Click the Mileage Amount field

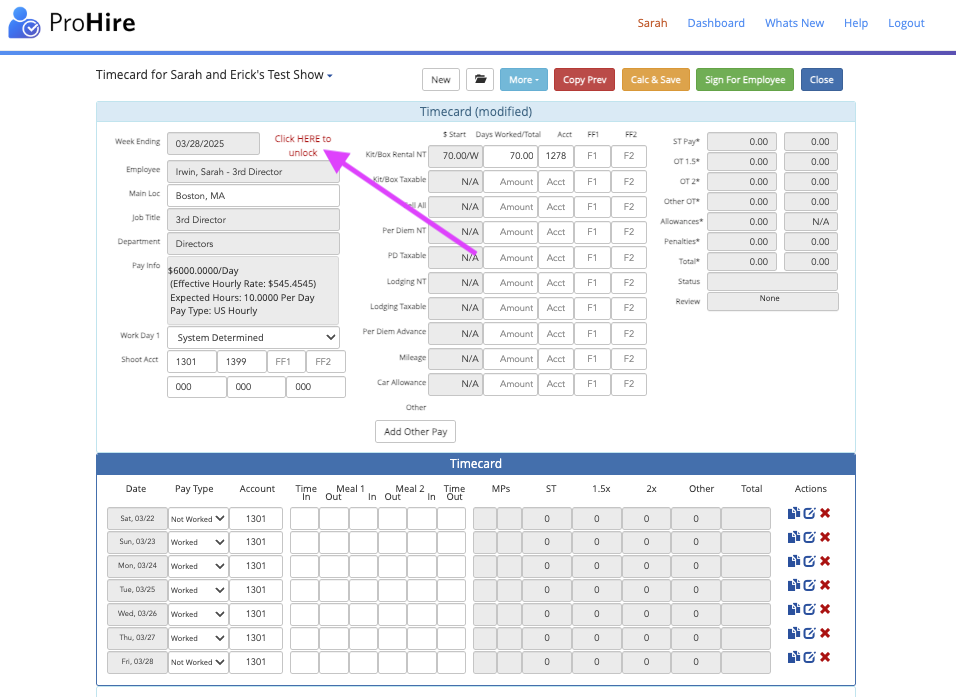[x=511, y=359]
